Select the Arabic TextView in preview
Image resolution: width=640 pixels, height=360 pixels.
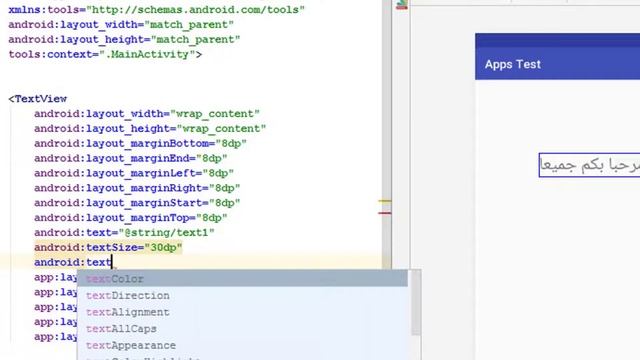[589, 165]
